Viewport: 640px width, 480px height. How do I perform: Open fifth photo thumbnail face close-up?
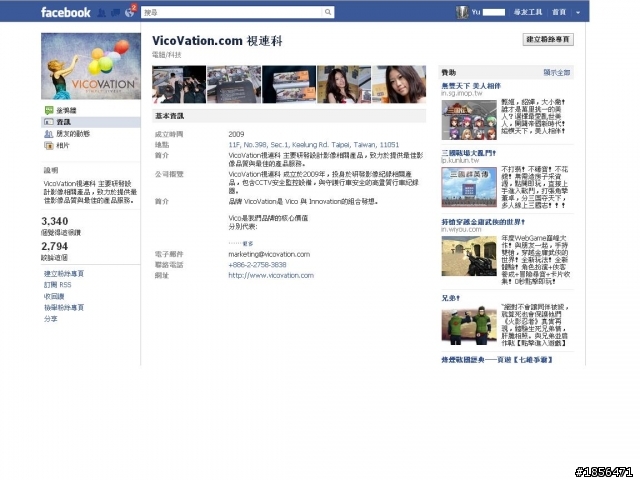(x=399, y=84)
